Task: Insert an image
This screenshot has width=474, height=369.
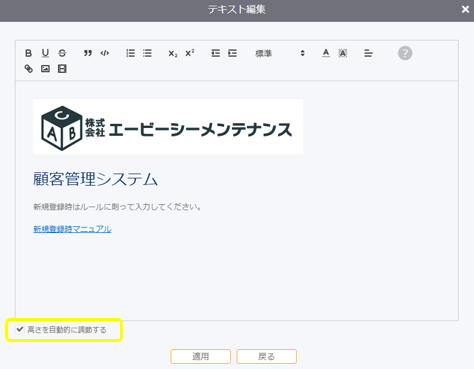Action: pos(45,69)
